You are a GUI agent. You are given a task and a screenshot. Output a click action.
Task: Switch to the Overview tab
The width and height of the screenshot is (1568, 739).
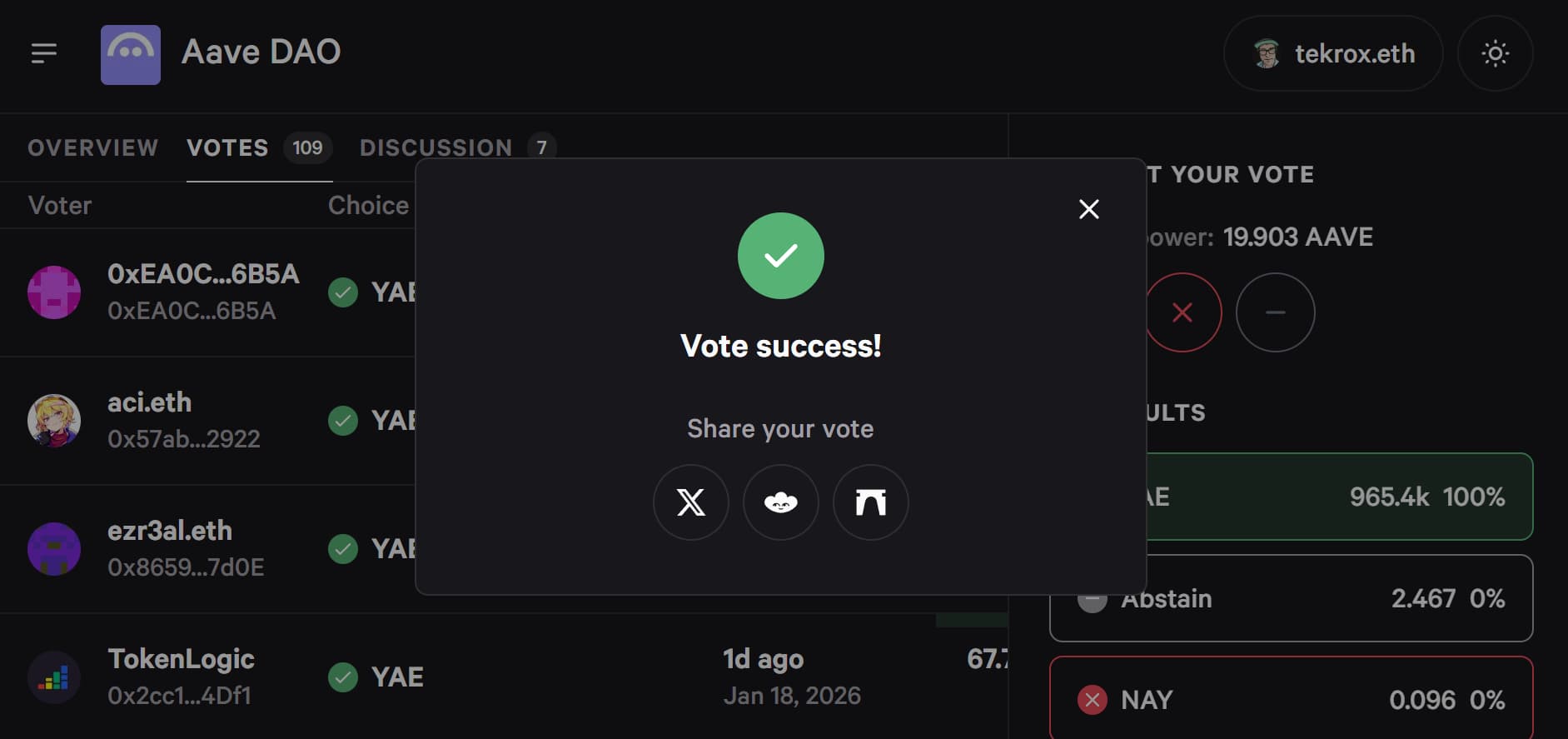point(92,148)
